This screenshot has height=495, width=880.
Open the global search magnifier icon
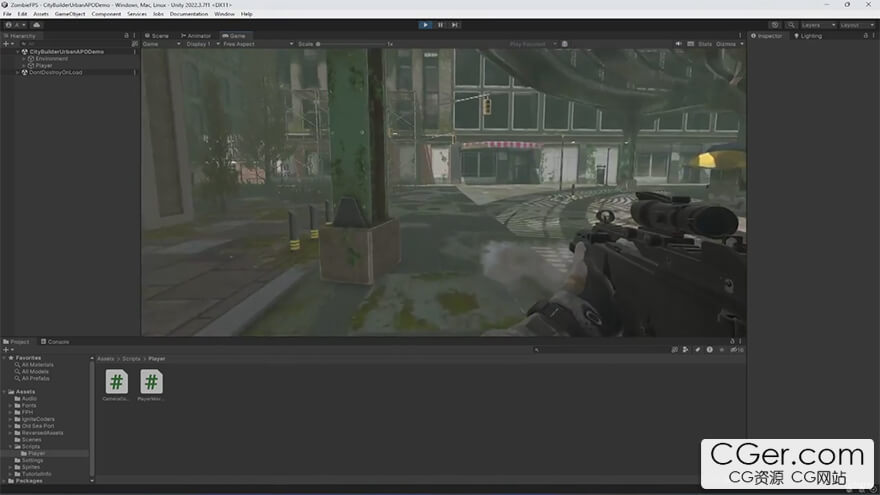pos(789,24)
